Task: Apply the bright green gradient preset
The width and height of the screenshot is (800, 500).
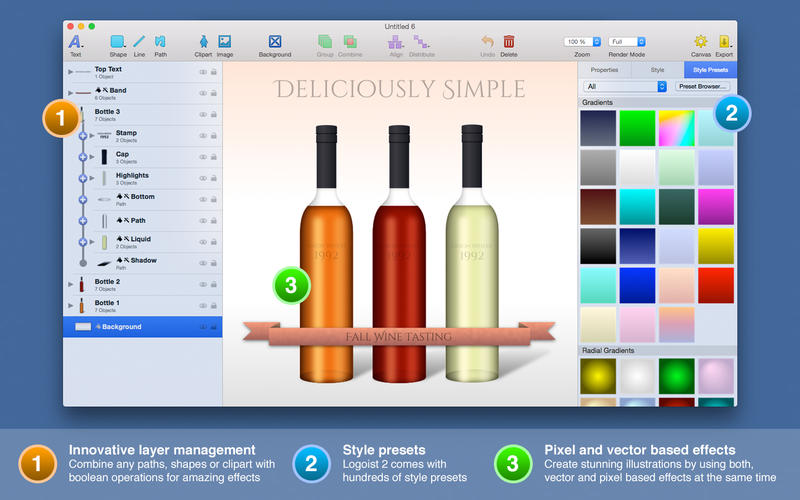Action: (x=637, y=128)
